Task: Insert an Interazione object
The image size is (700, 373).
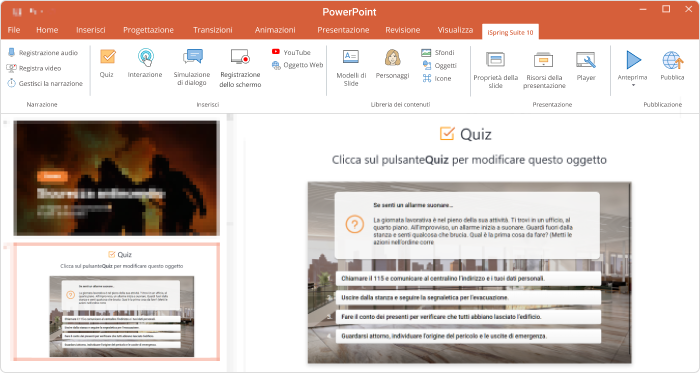Action: click(145, 63)
